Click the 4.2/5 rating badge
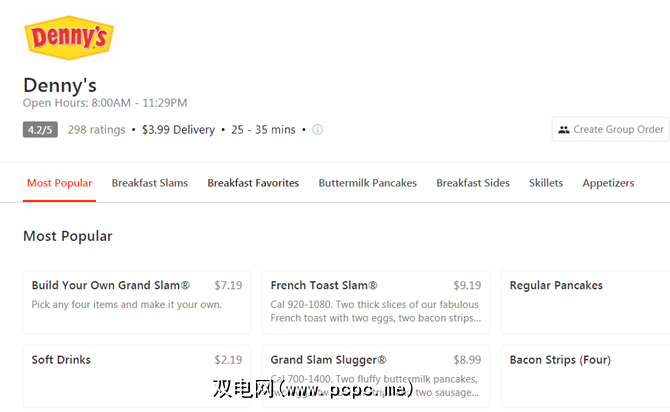Screen dimensions: 670x412 pos(41,129)
